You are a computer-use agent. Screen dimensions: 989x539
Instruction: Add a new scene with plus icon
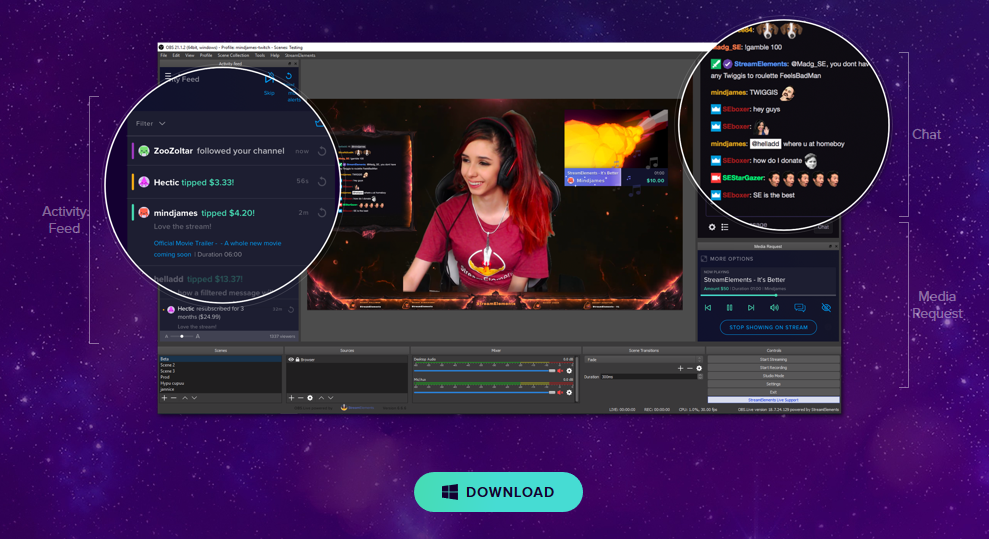click(164, 398)
